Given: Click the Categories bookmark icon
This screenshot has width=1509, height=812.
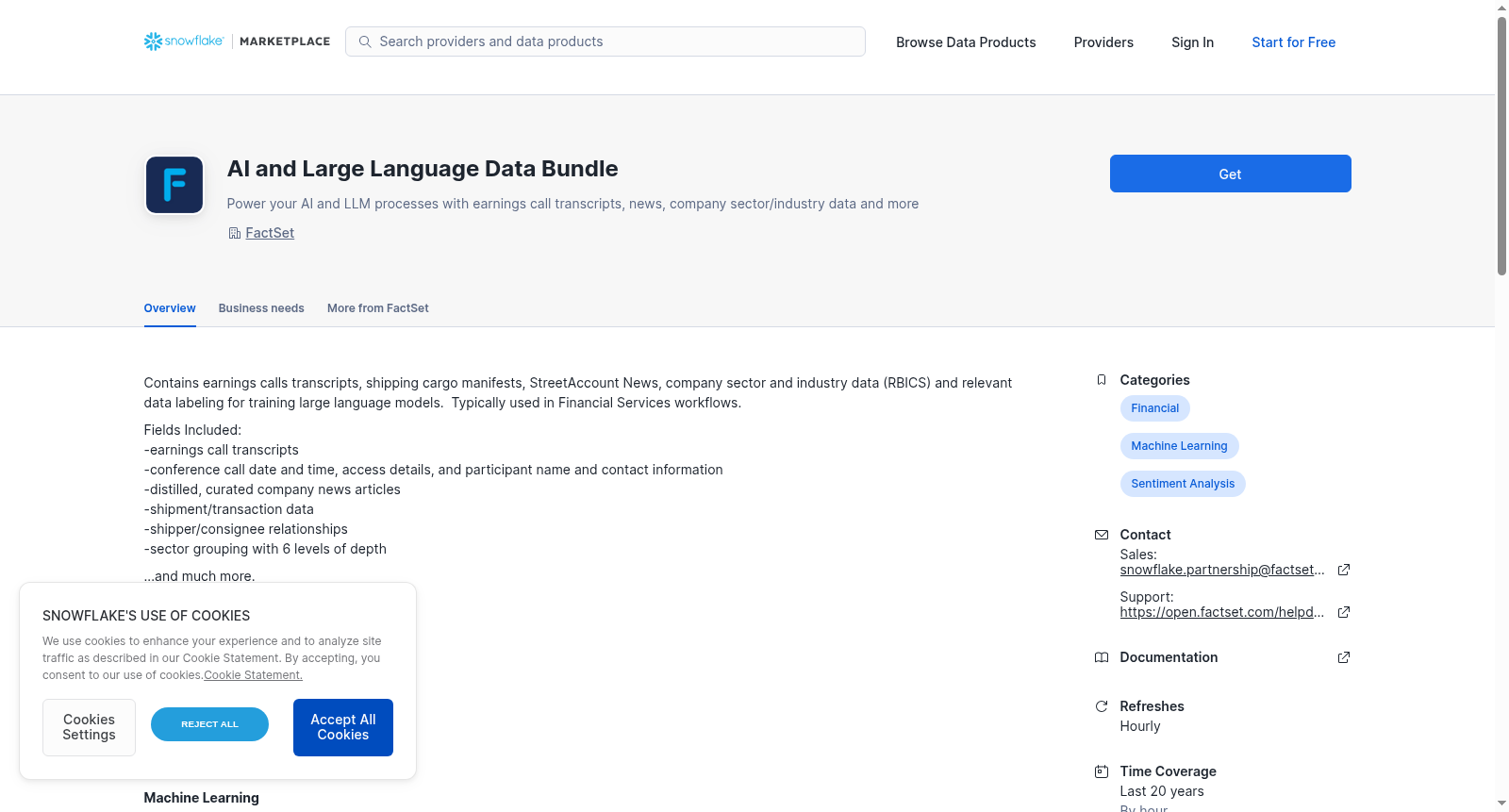Looking at the screenshot, I should (x=1102, y=380).
